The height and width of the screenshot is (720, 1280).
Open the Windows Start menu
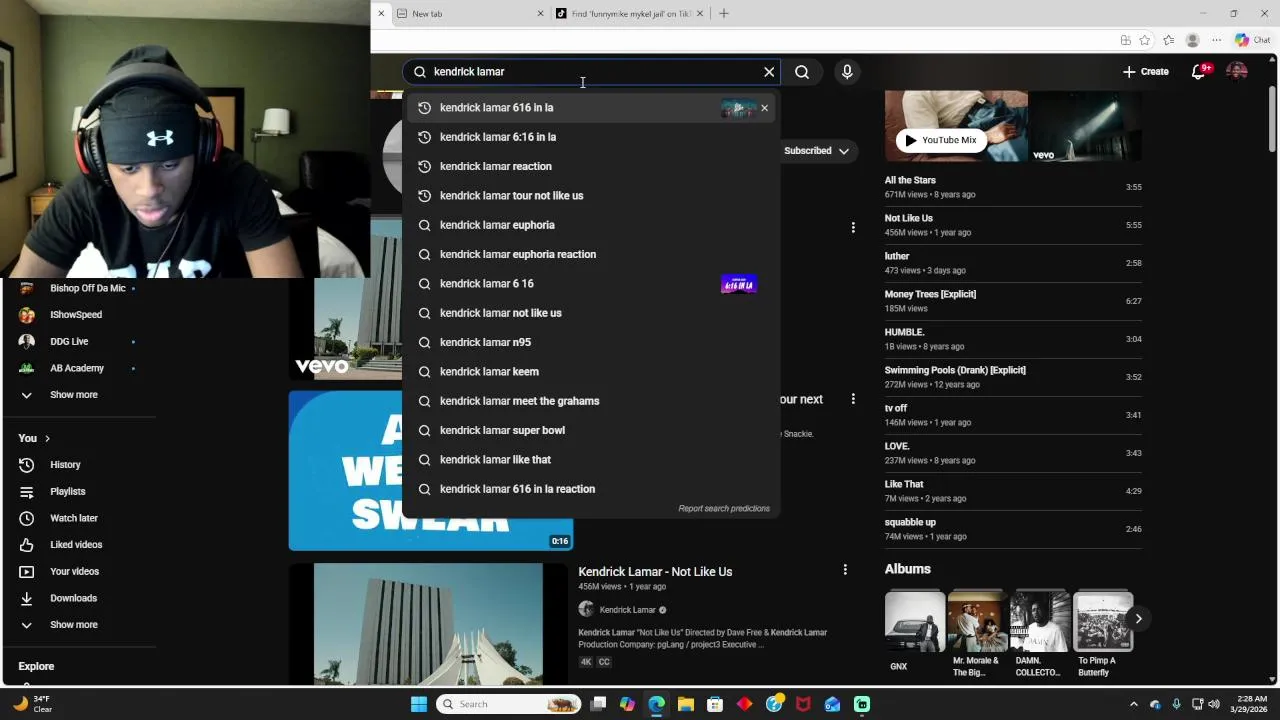pos(419,704)
